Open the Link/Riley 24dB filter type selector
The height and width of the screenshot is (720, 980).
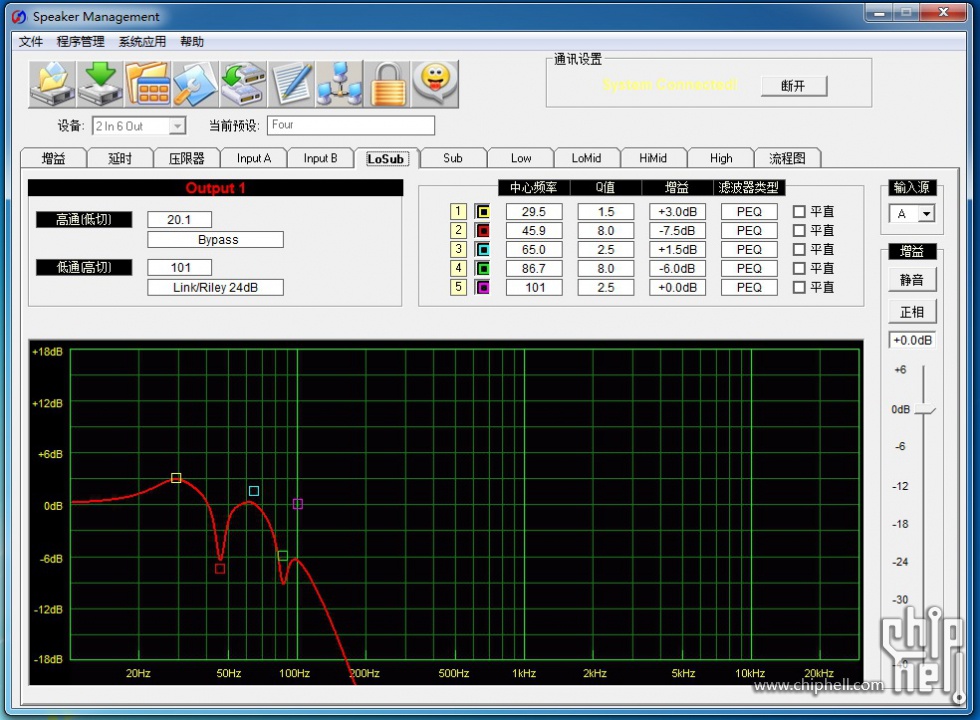pyautogui.click(x=216, y=288)
